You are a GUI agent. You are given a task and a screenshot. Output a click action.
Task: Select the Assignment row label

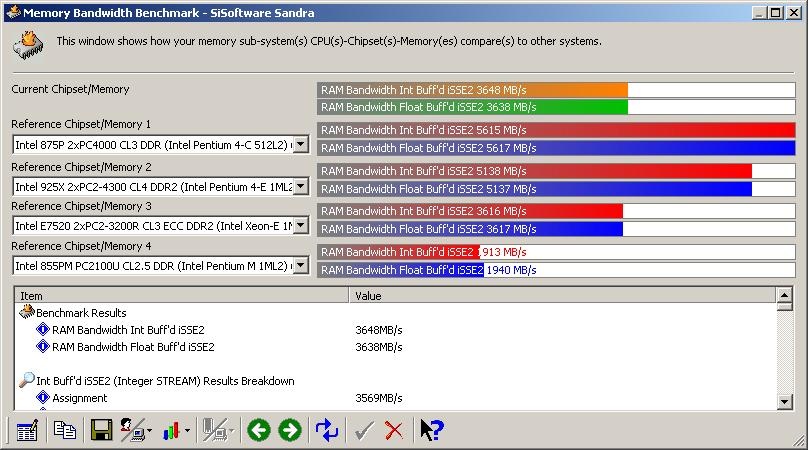[x=79, y=398]
